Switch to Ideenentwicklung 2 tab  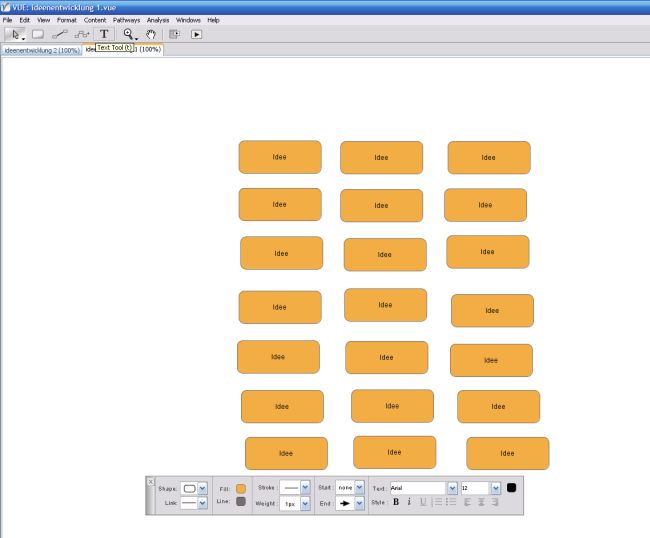(x=41, y=49)
